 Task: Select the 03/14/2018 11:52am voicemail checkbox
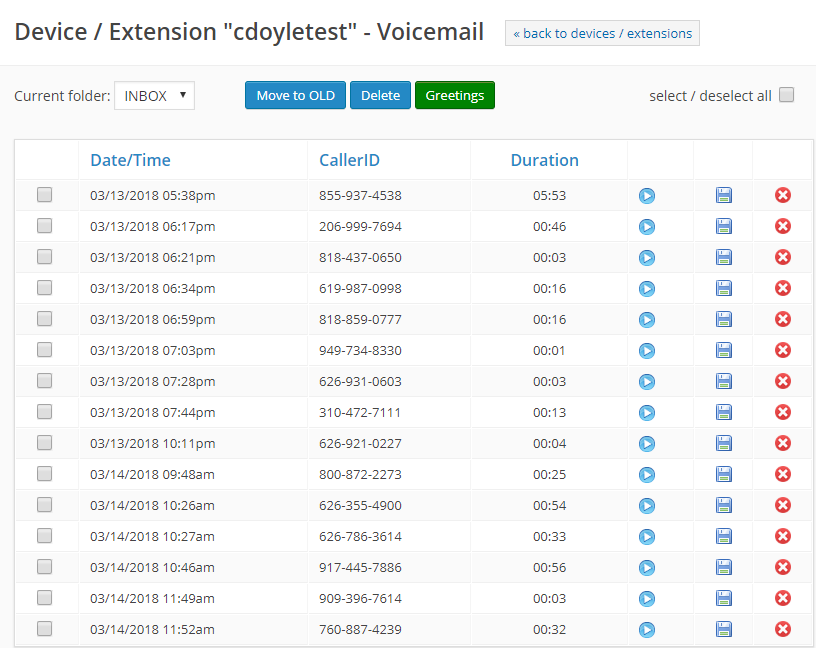44,629
